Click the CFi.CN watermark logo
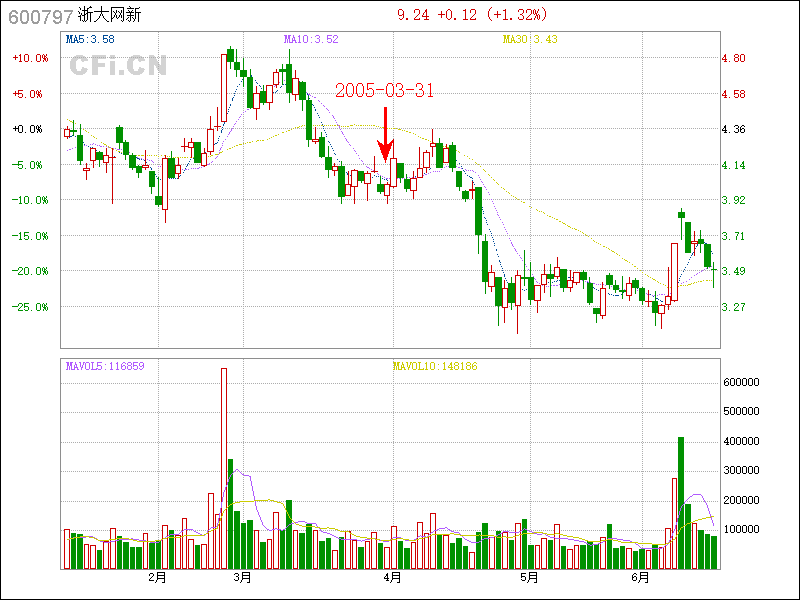800x600 pixels. (118, 66)
